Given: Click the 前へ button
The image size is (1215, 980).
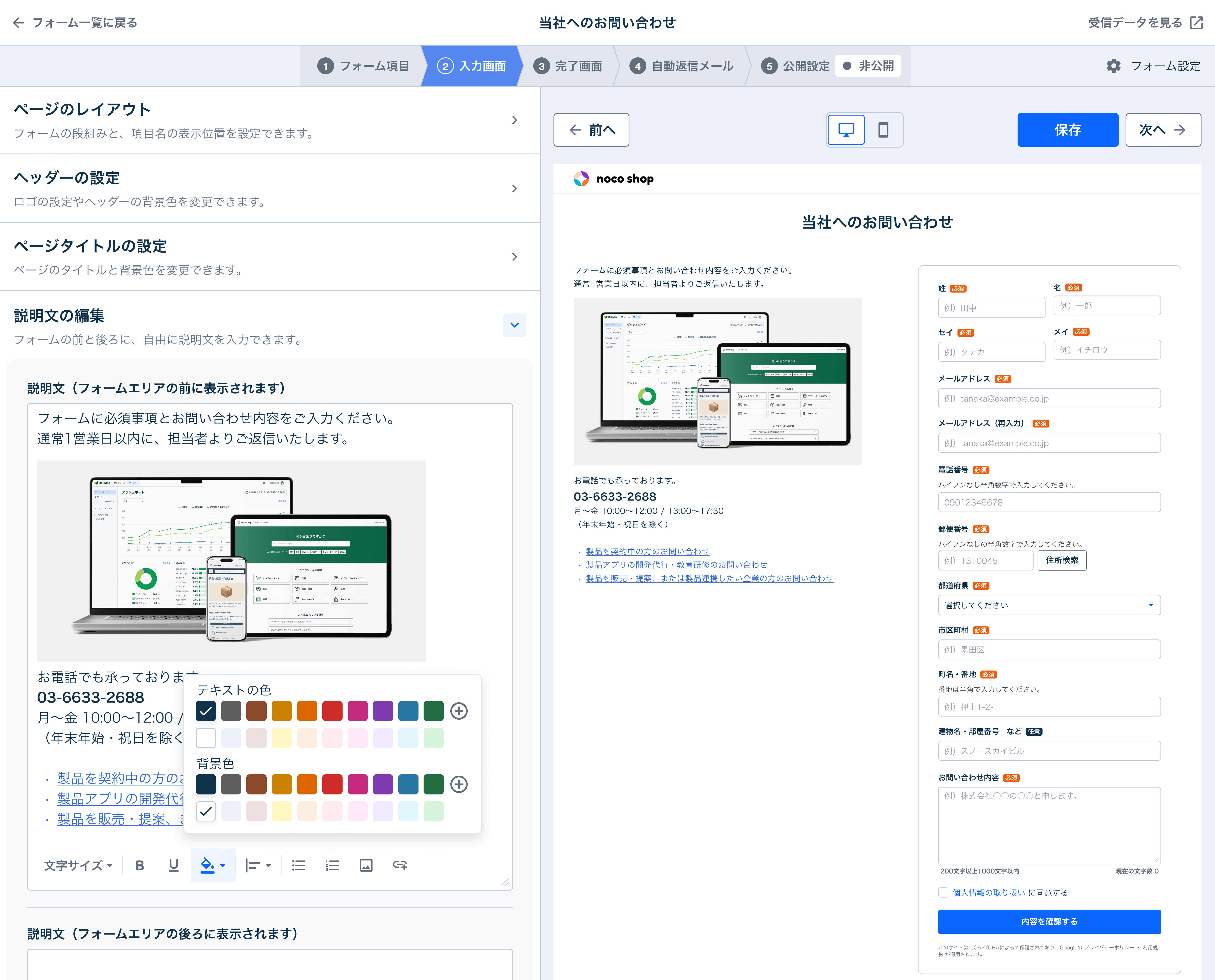Looking at the screenshot, I should point(591,130).
